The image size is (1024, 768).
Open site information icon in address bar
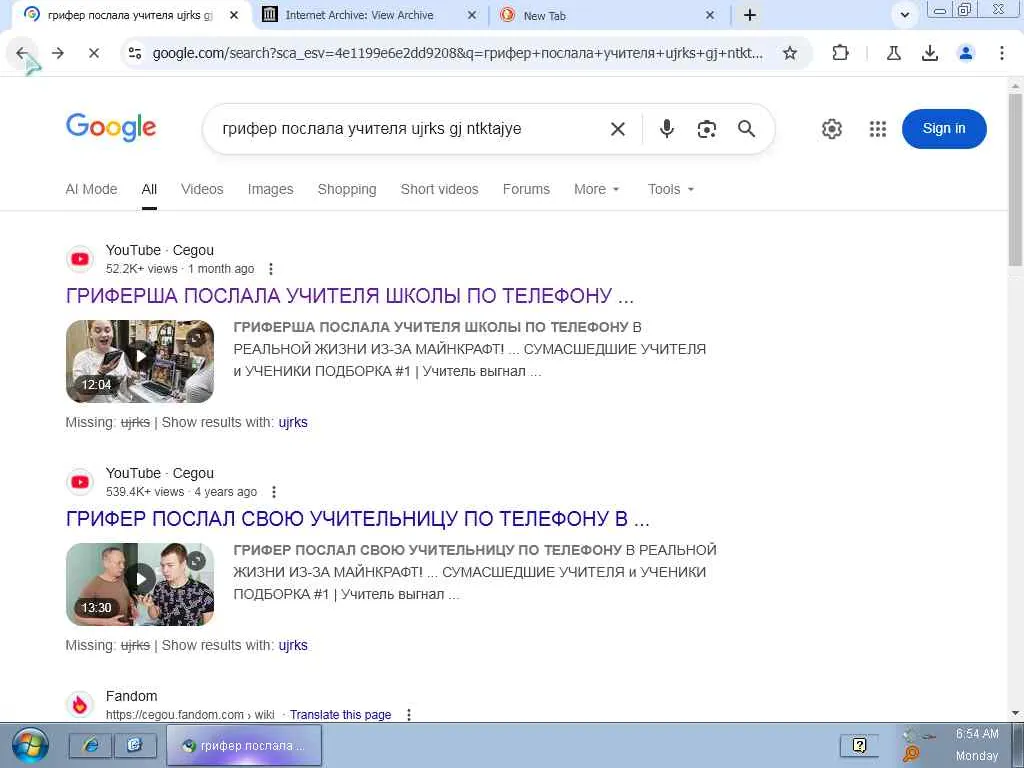135,53
